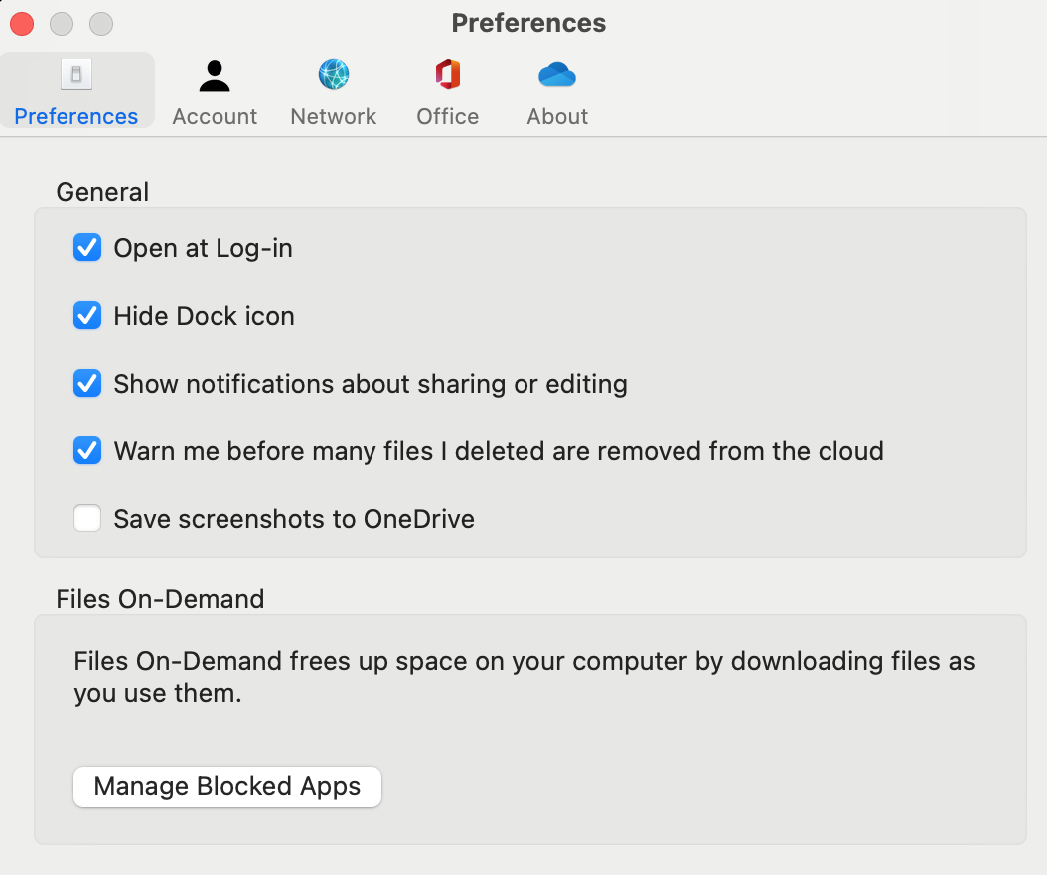Click the blue OneDrive cloud icon
The image size is (1047, 875).
coord(557,75)
